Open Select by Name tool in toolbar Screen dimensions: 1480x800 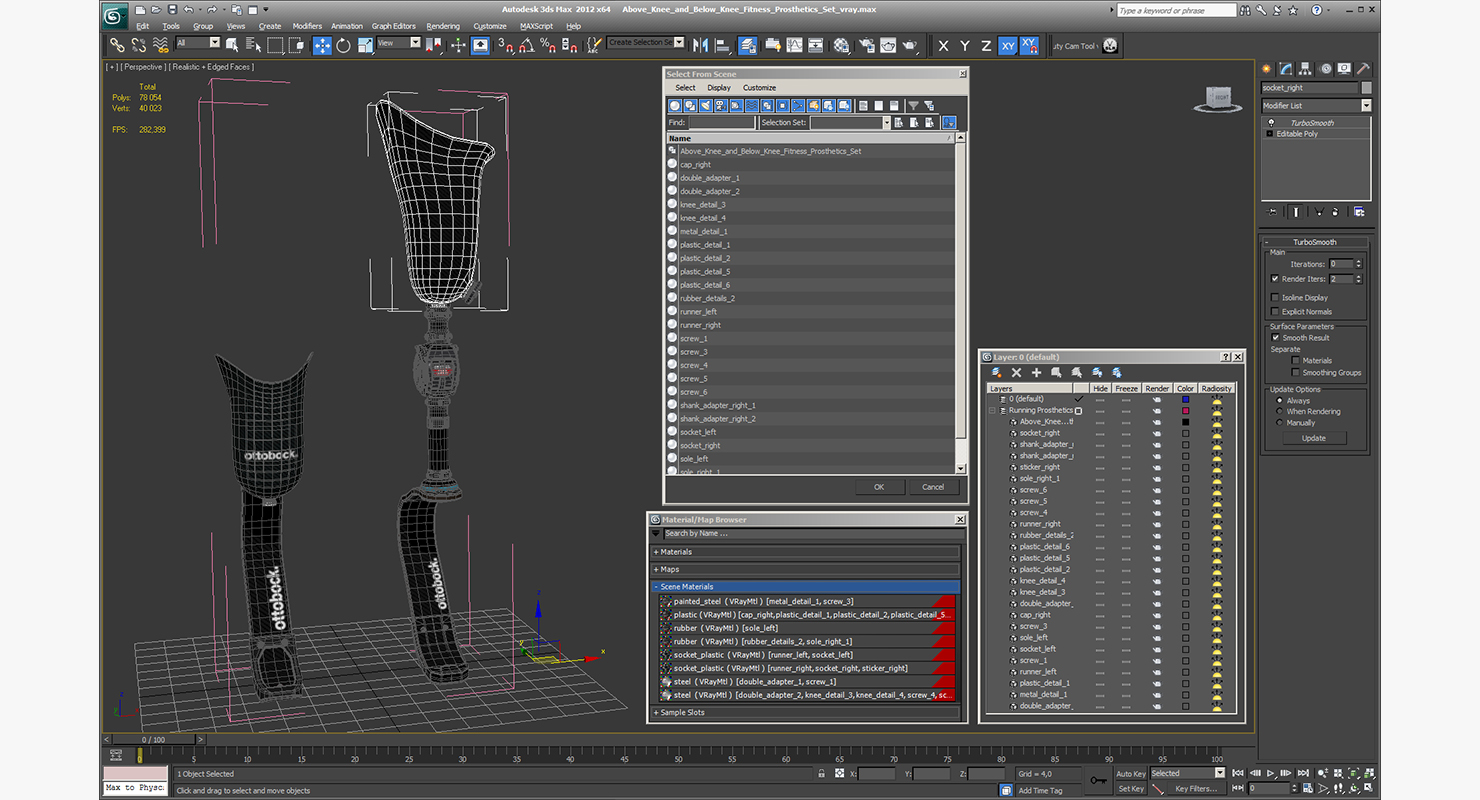click(253, 45)
